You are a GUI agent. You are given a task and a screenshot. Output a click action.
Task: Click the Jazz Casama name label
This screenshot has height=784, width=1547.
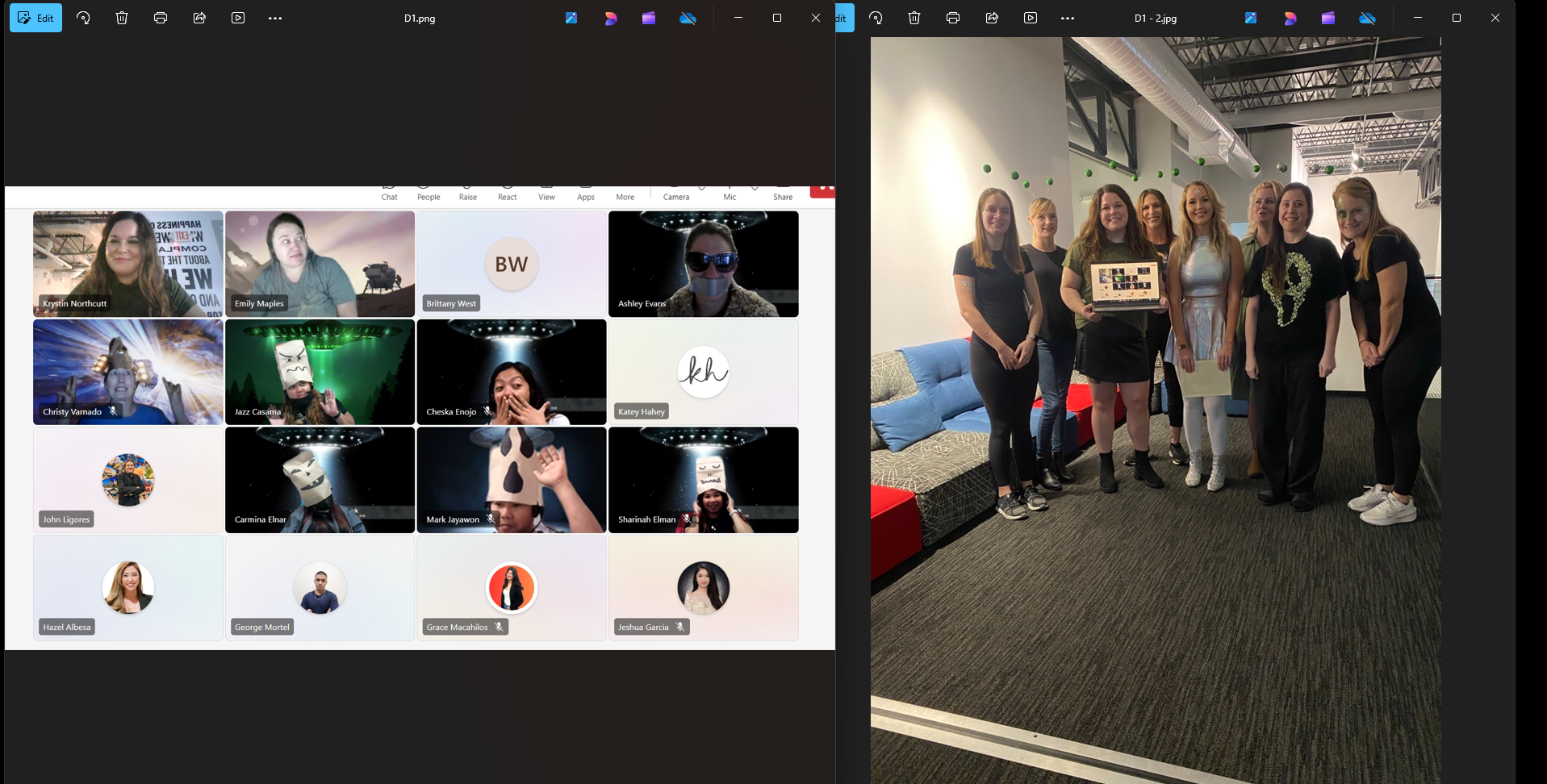pyautogui.click(x=258, y=411)
